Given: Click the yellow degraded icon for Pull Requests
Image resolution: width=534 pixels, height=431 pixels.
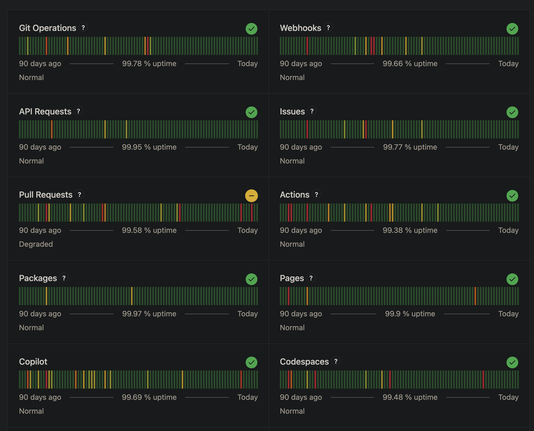Looking at the screenshot, I should (x=251, y=195).
